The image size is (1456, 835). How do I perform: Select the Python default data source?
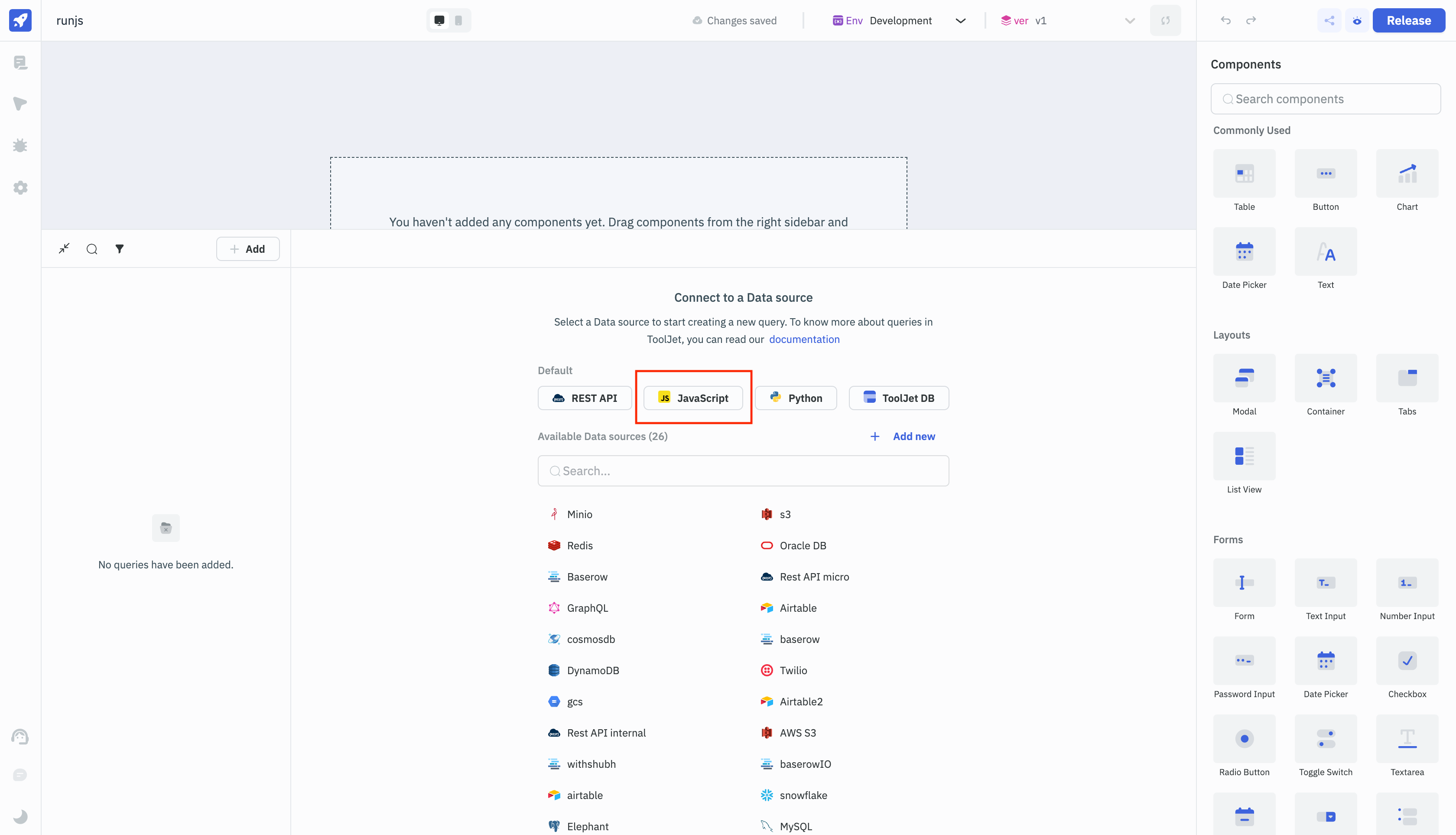796,398
